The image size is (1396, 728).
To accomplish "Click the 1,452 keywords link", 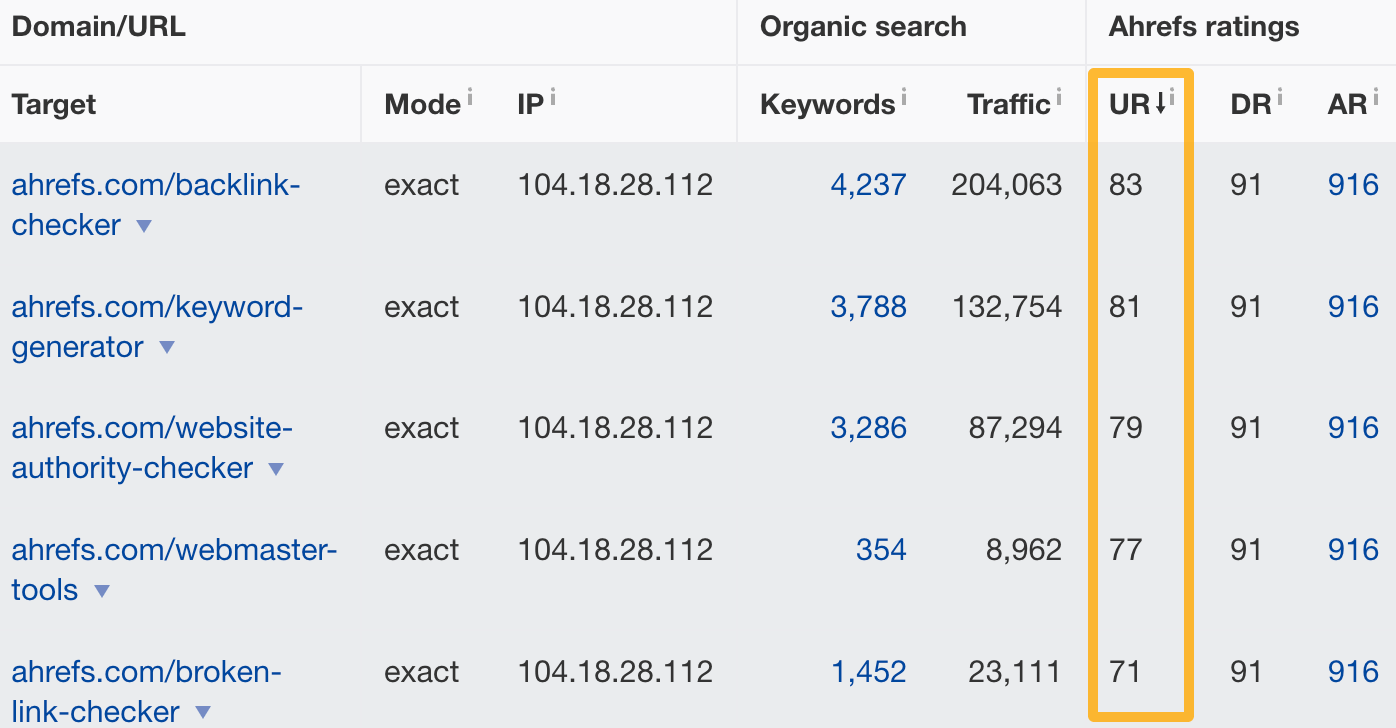I will [868, 671].
